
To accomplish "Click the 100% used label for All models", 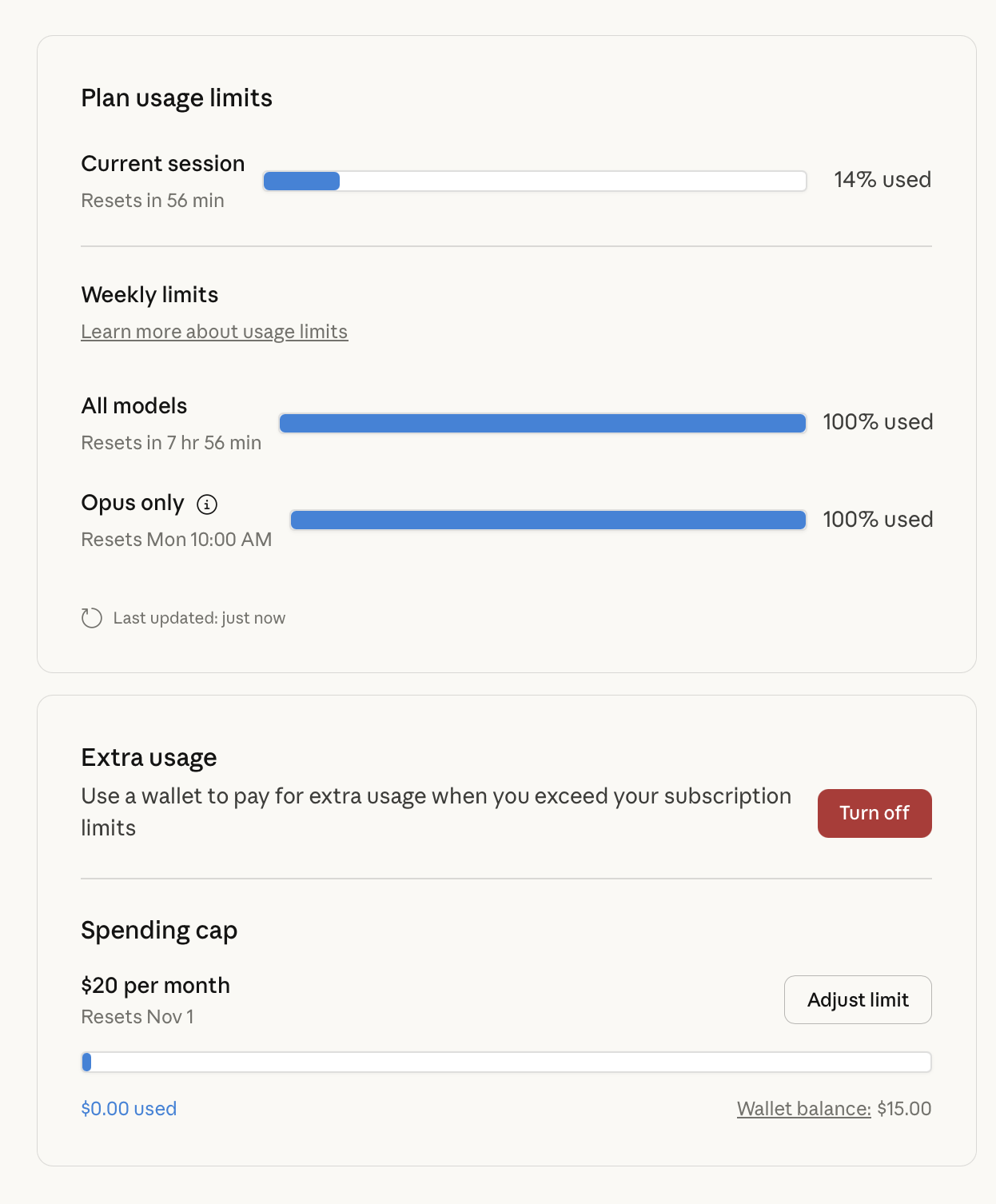I will [878, 422].
